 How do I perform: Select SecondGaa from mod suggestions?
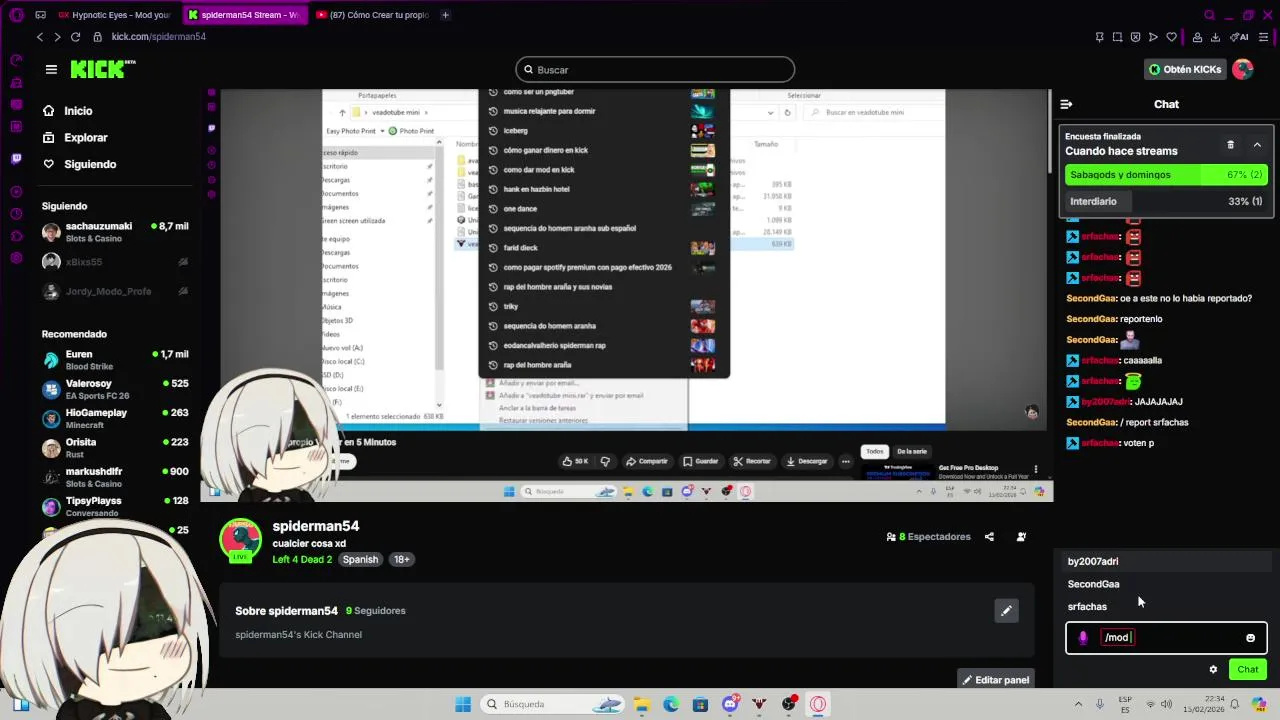[1166, 584]
